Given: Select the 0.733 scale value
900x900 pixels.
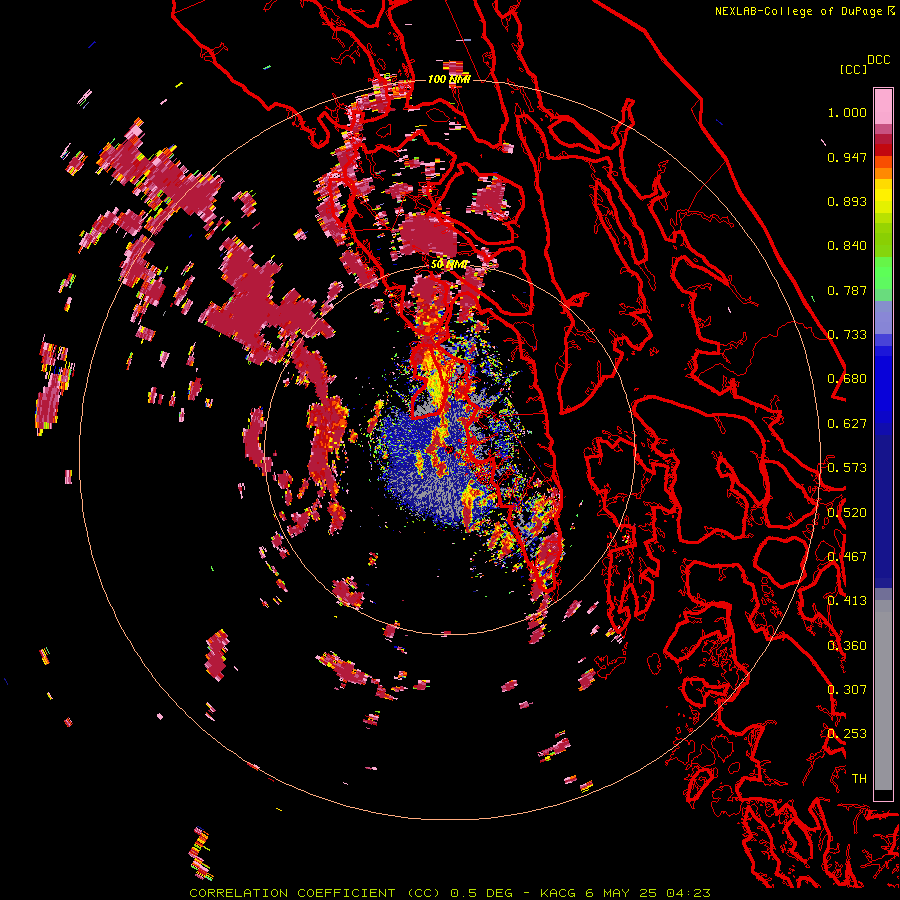Looking at the screenshot, I should point(847,335).
